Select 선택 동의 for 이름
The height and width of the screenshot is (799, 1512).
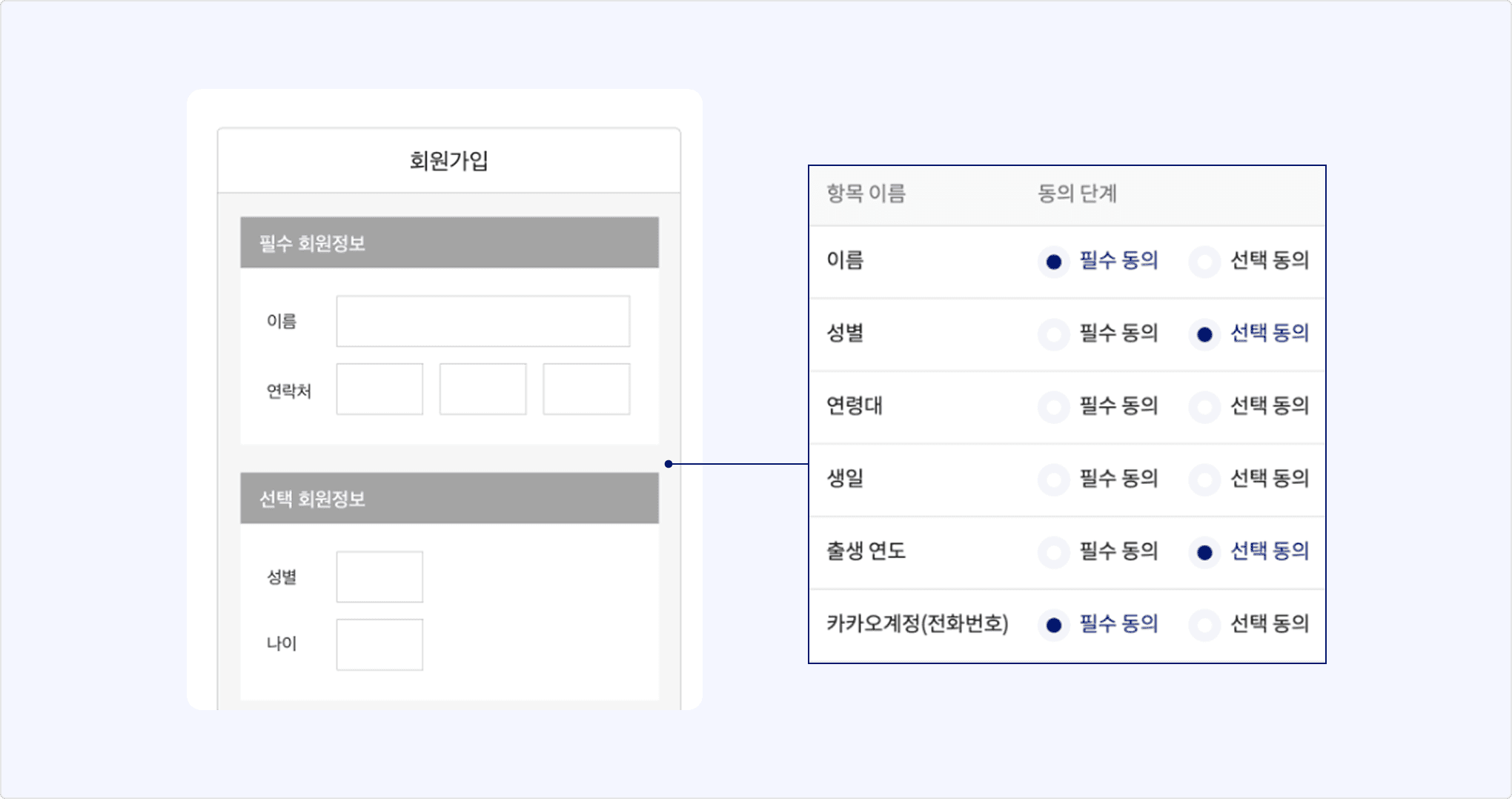pyautogui.click(x=1204, y=262)
